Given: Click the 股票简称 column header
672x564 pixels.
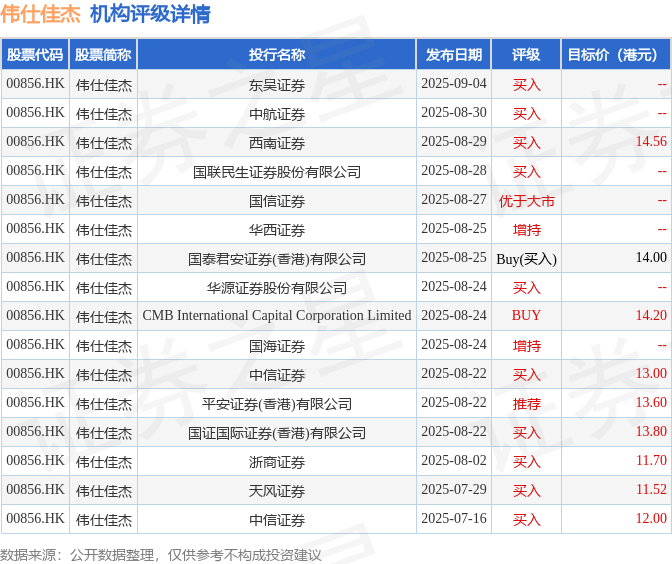Looking at the screenshot, I should (x=103, y=54).
